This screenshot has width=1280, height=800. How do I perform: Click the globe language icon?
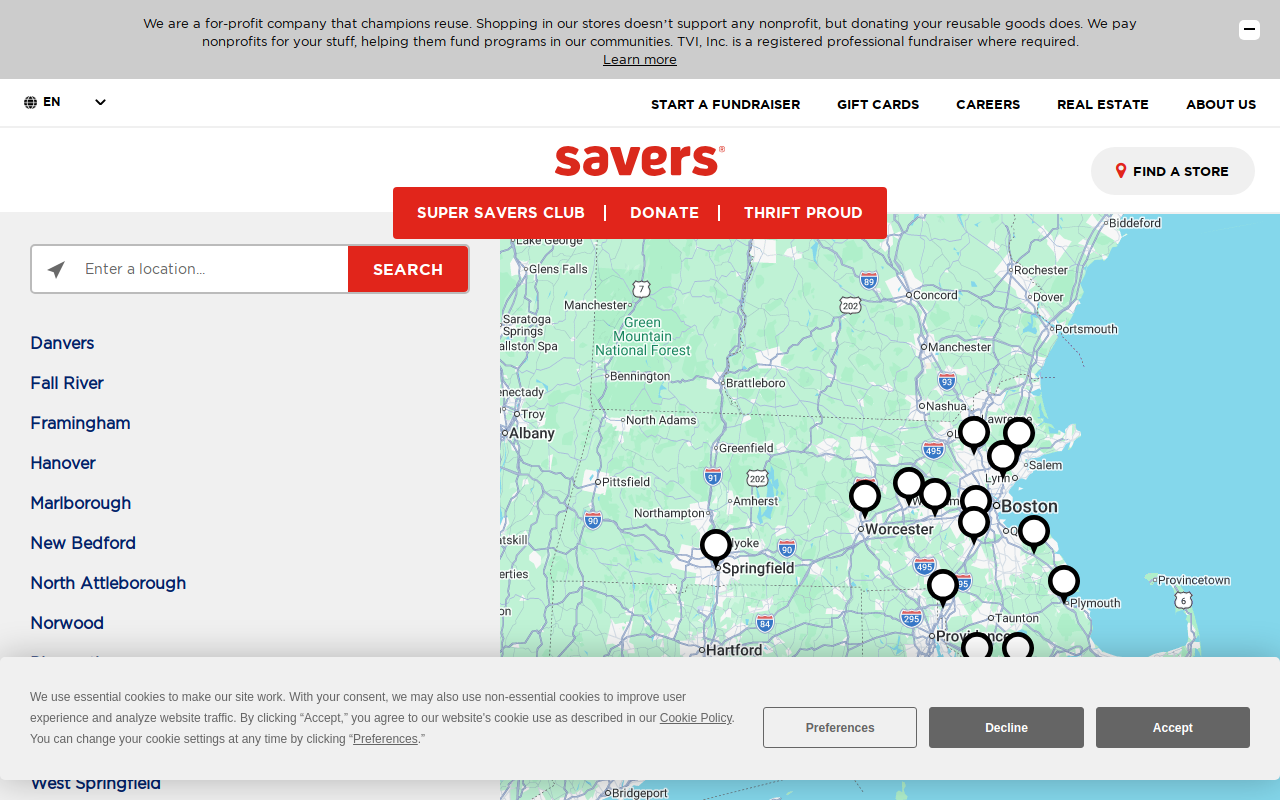[x=30, y=102]
